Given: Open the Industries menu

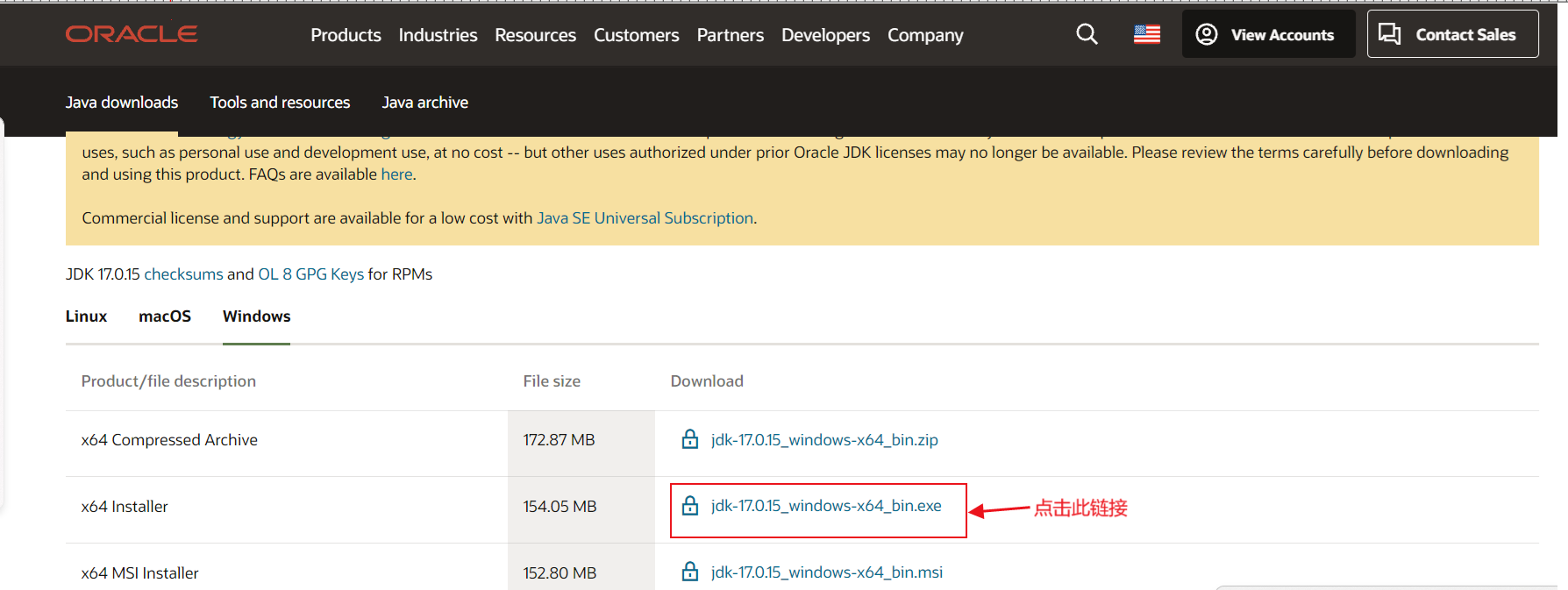Looking at the screenshot, I should coord(438,35).
